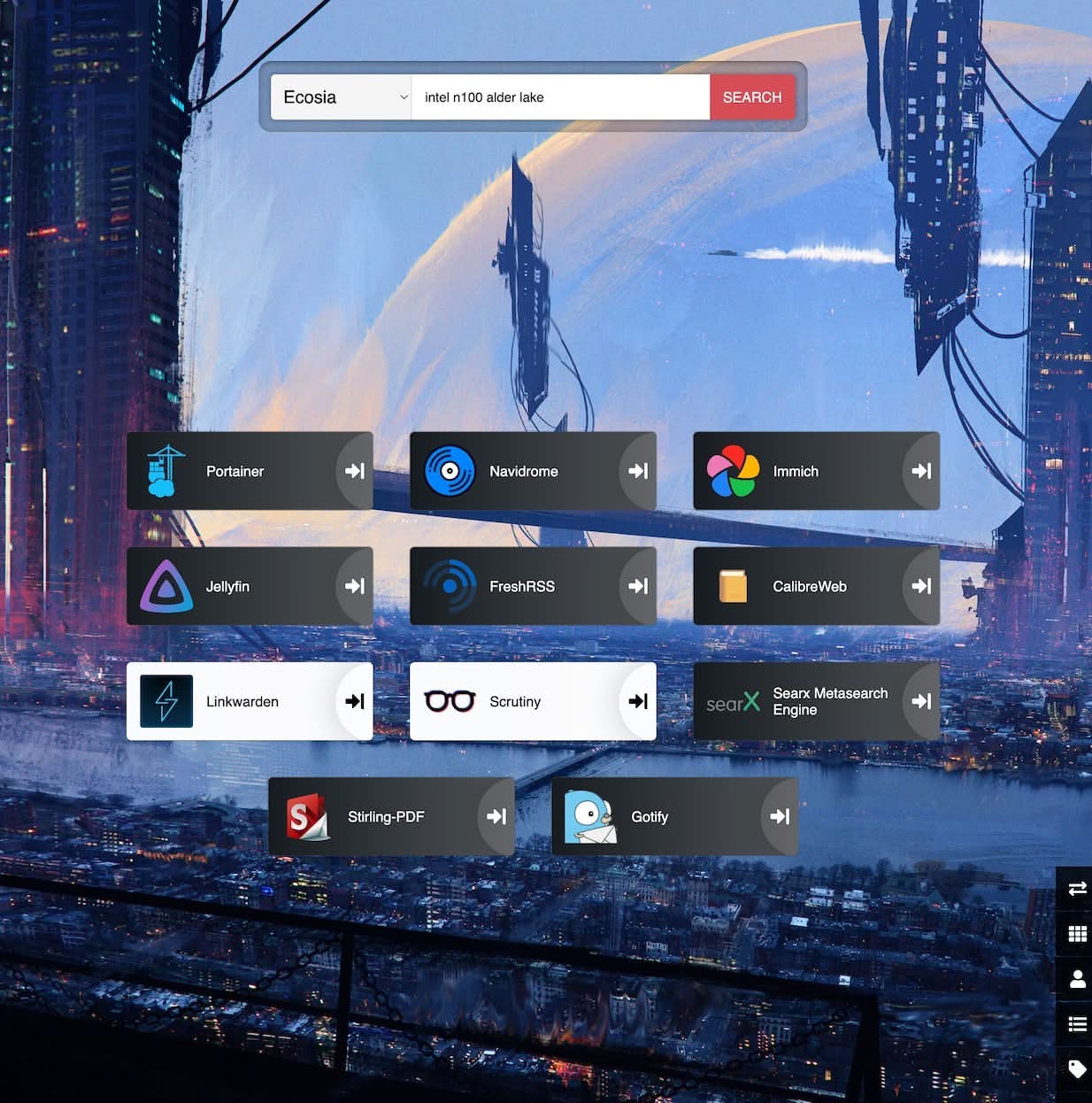Open Scrutiny via its arrow button

tap(638, 701)
